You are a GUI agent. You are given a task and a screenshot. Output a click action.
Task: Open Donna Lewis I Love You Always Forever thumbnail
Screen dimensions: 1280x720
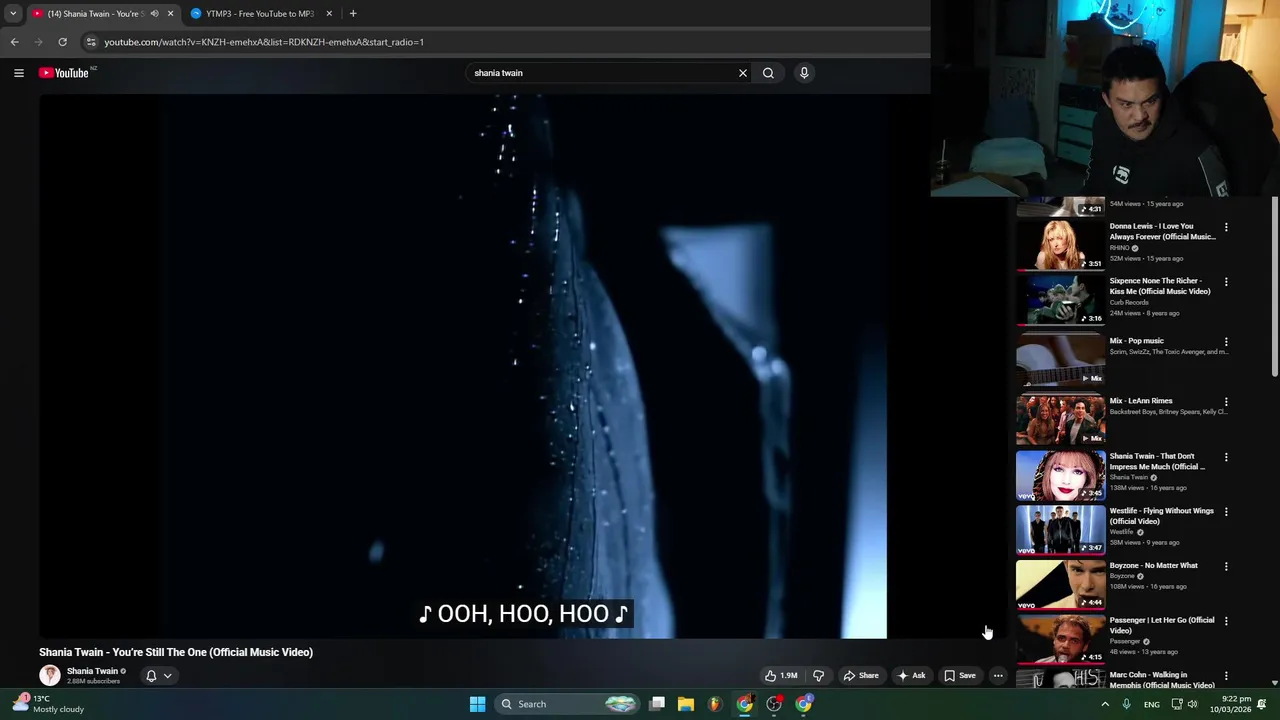point(1061,245)
